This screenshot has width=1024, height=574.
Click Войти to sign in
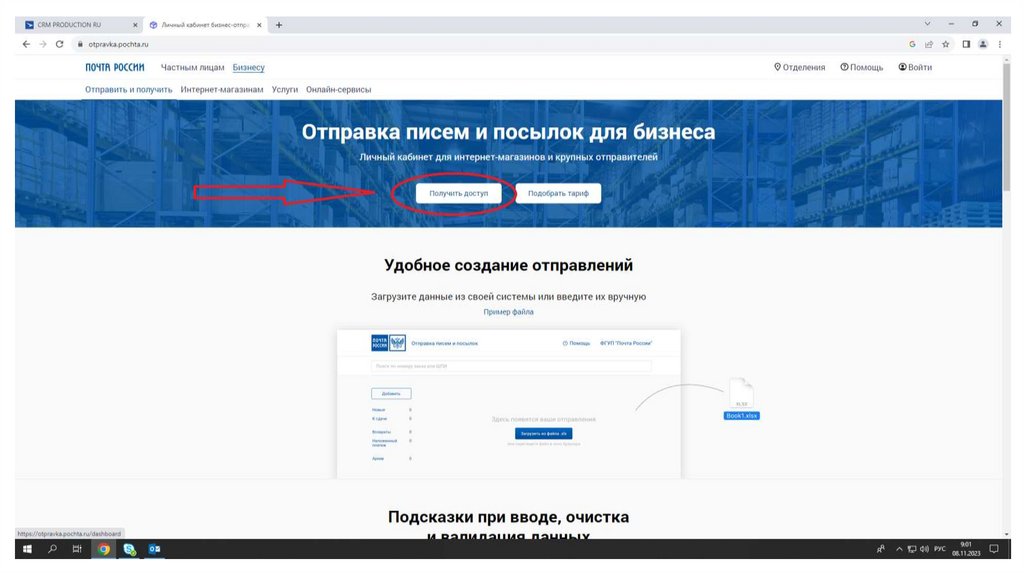coord(915,67)
